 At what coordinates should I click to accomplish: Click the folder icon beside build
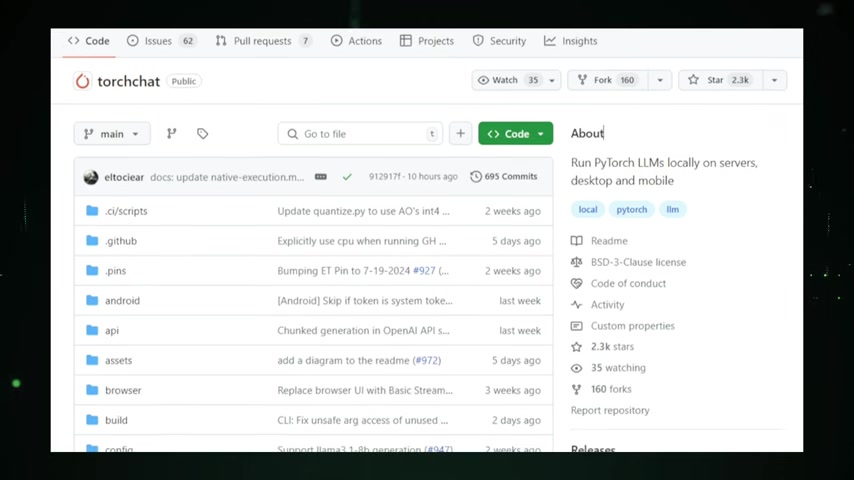(92, 420)
